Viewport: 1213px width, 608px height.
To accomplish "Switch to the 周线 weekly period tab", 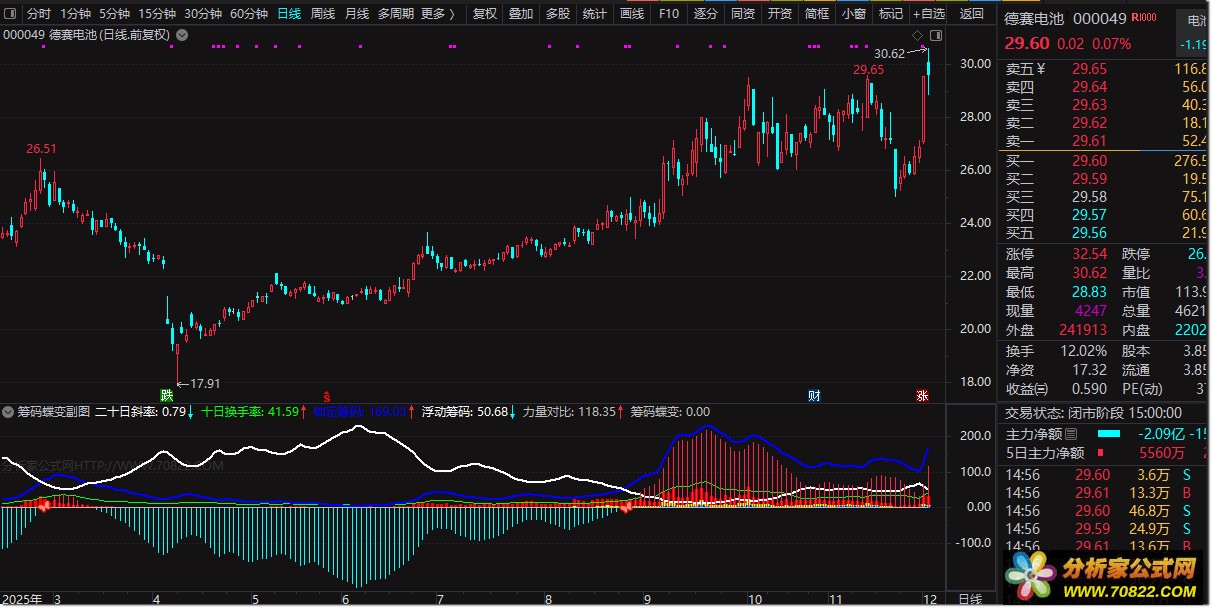I will (x=322, y=14).
